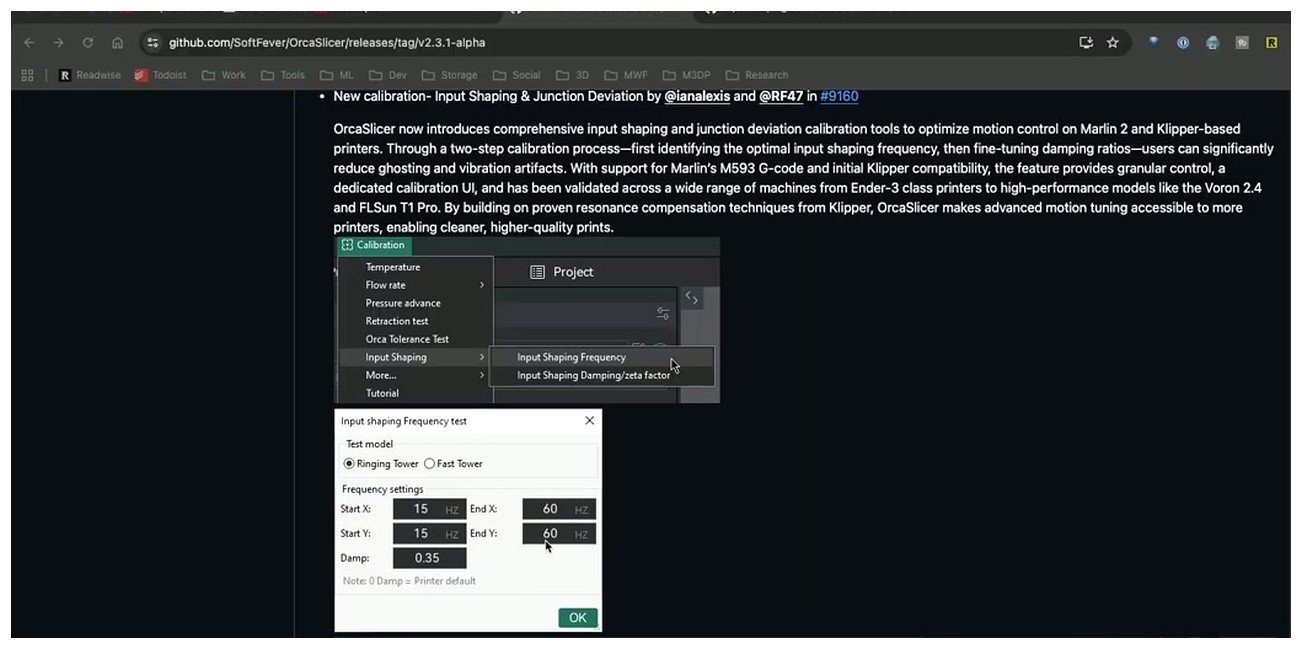The image size is (1302, 649).
Task: Open the browser home page icon
Action: pos(117,43)
